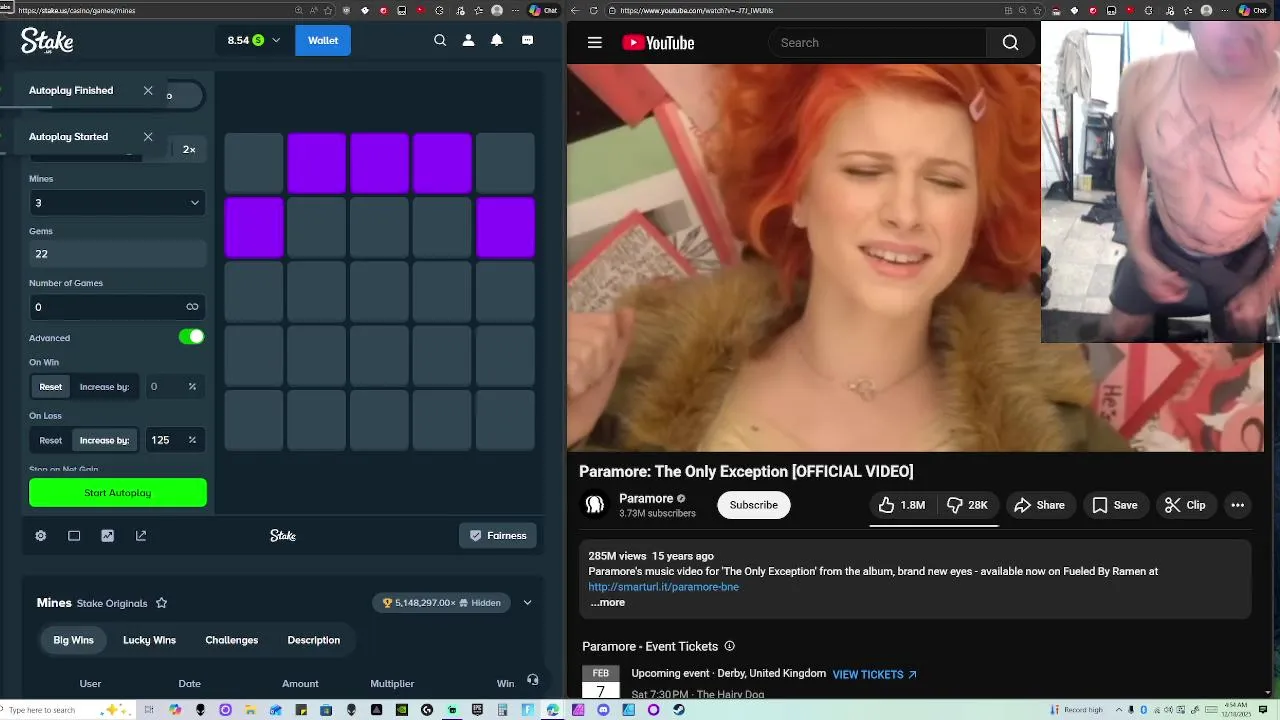Open Stake search with the magnifier icon
Screen dimensions: 1280x720
click(440, 40)
